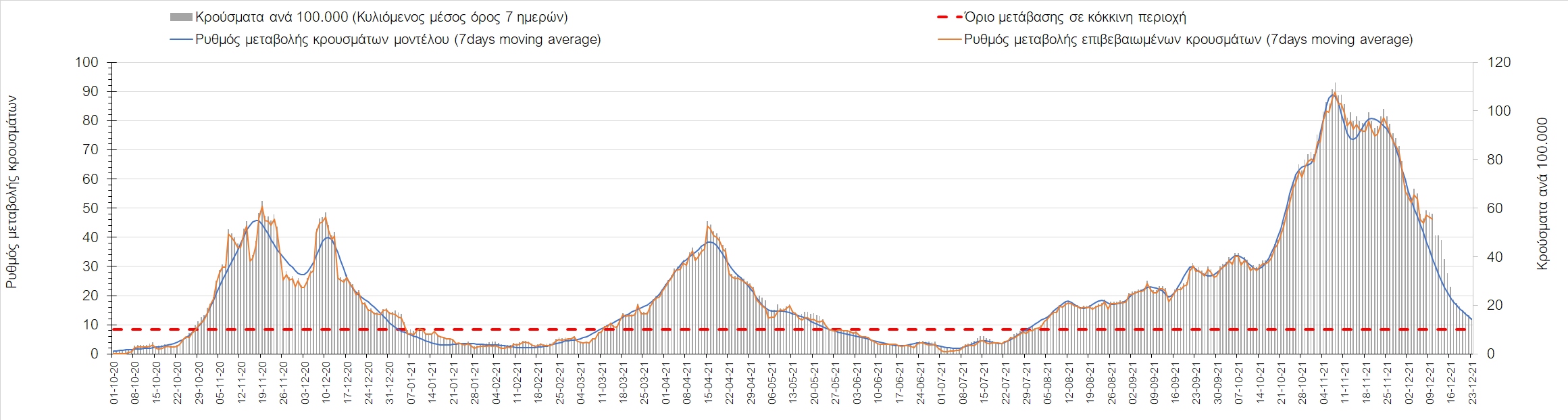
Task: Select the 04-11-21 date label on the x-axis
Action: [1325, 383]
